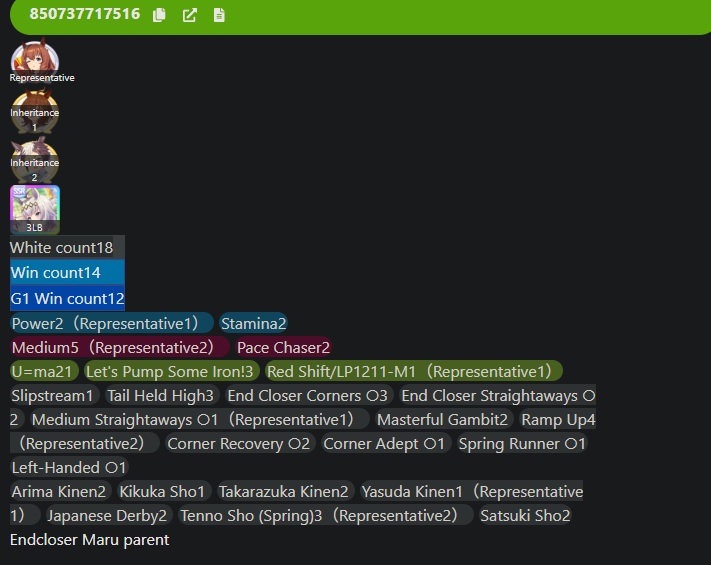Click the Yasuda Kinen1 race tag
This screenshot has height=565, width=711.
[x=472, y=492]
